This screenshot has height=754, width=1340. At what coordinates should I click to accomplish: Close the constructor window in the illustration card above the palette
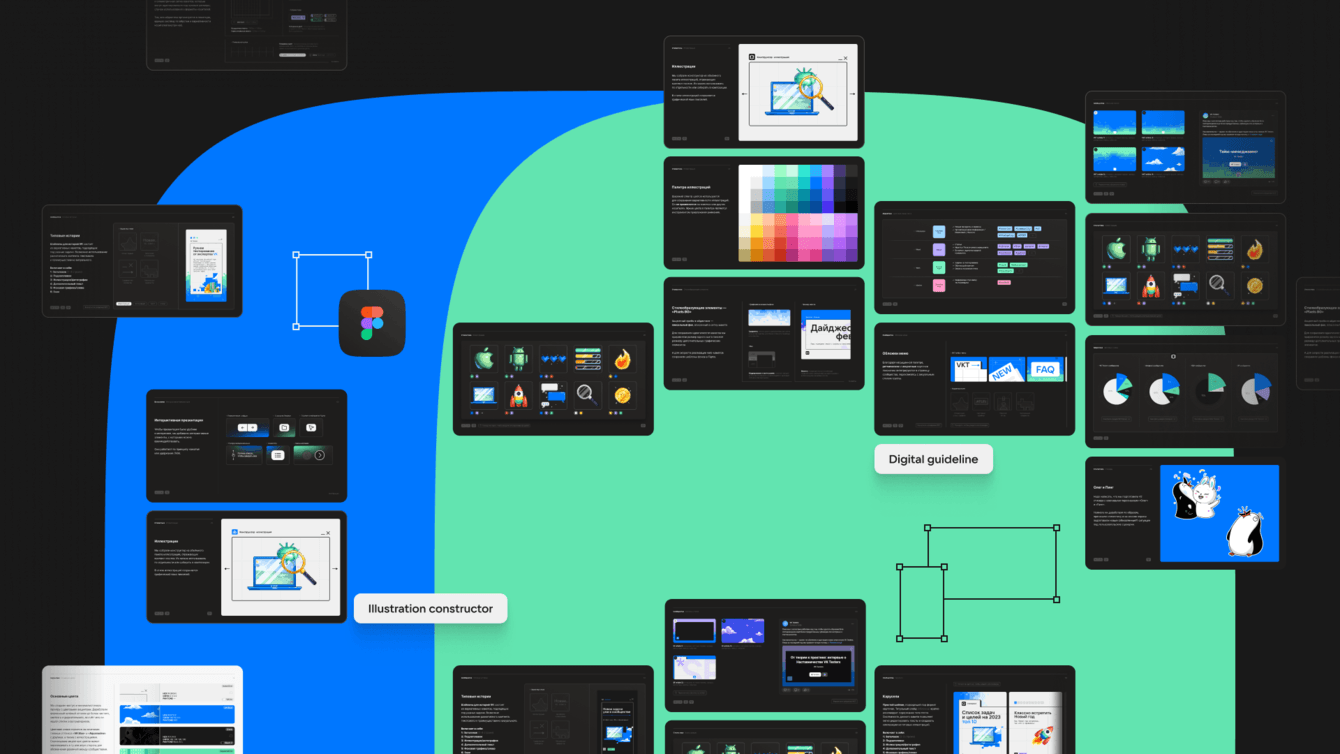pos(845,58)
